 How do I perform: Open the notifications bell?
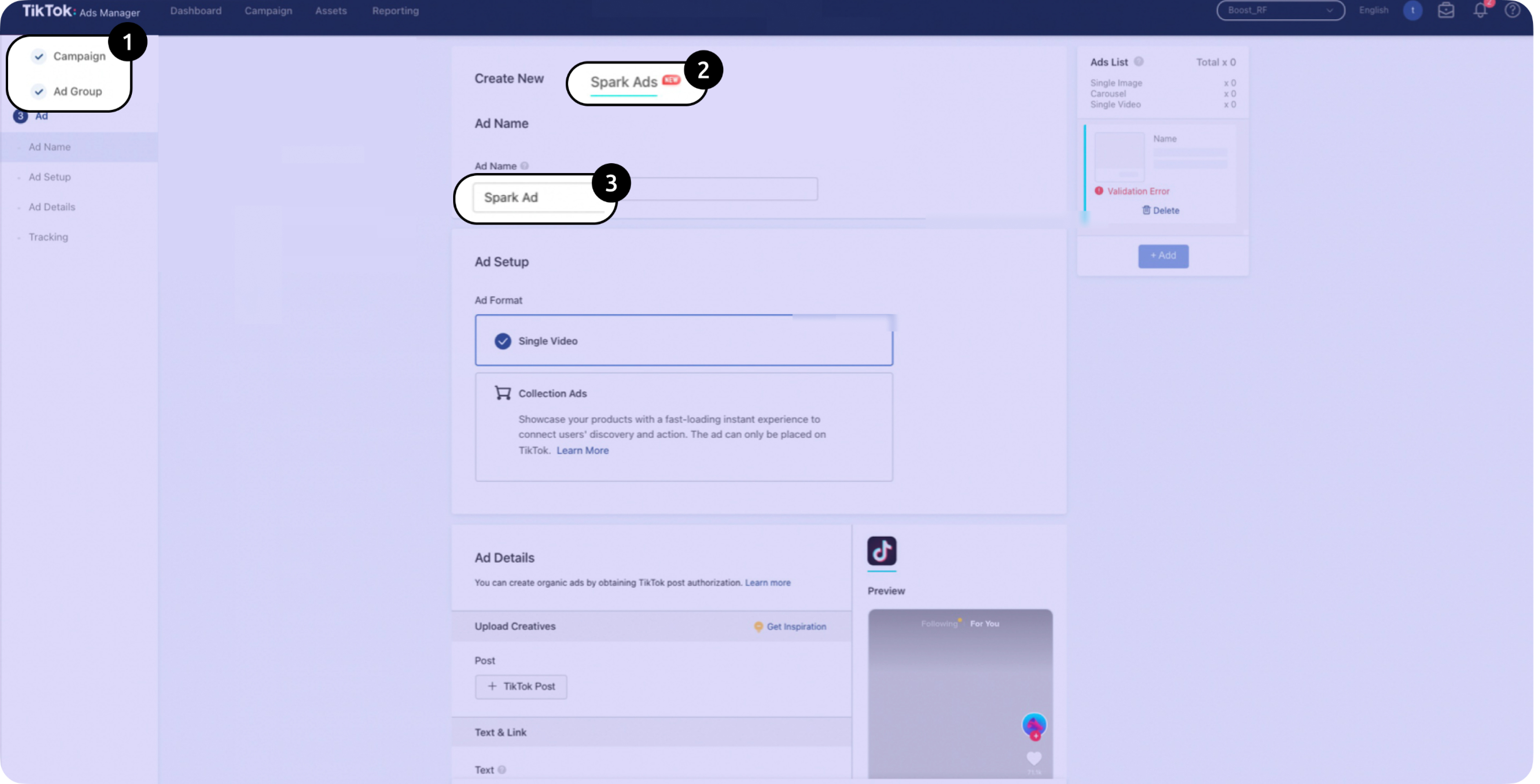coord(1480,10)
